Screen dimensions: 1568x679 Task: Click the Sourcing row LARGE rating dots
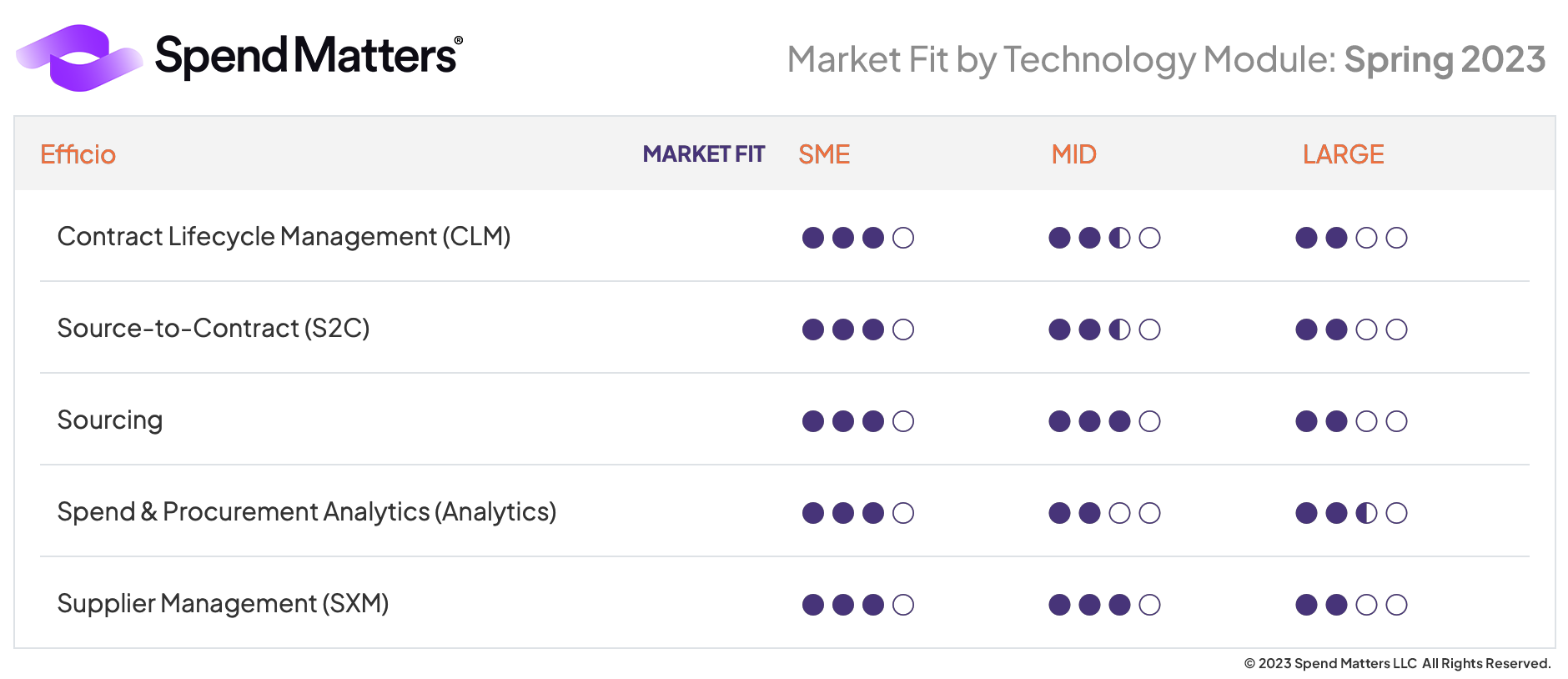pos(1351,421)
